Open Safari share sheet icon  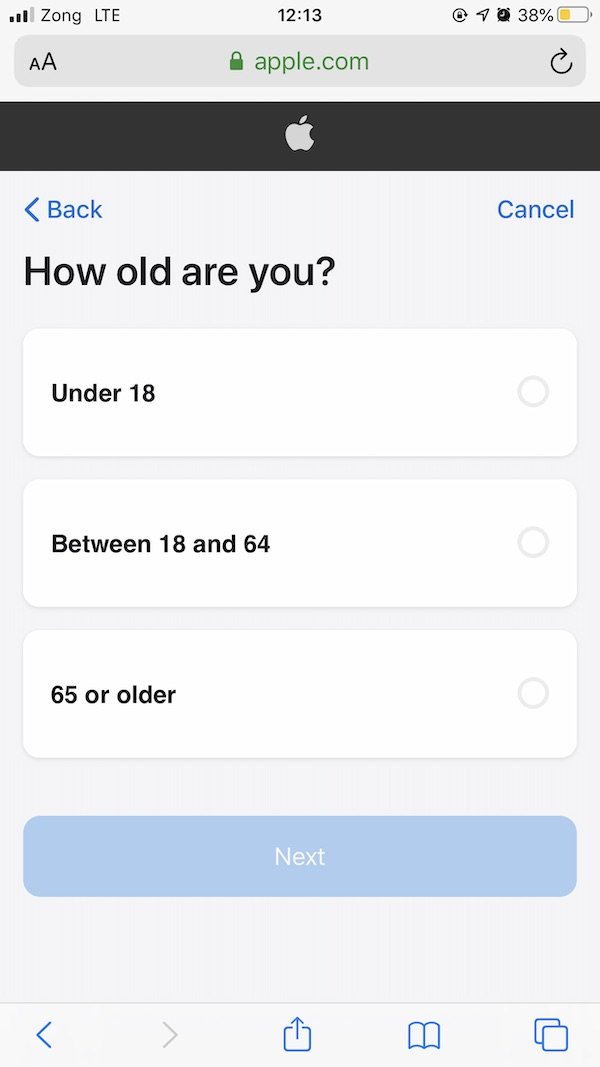tap(297, 1034)
